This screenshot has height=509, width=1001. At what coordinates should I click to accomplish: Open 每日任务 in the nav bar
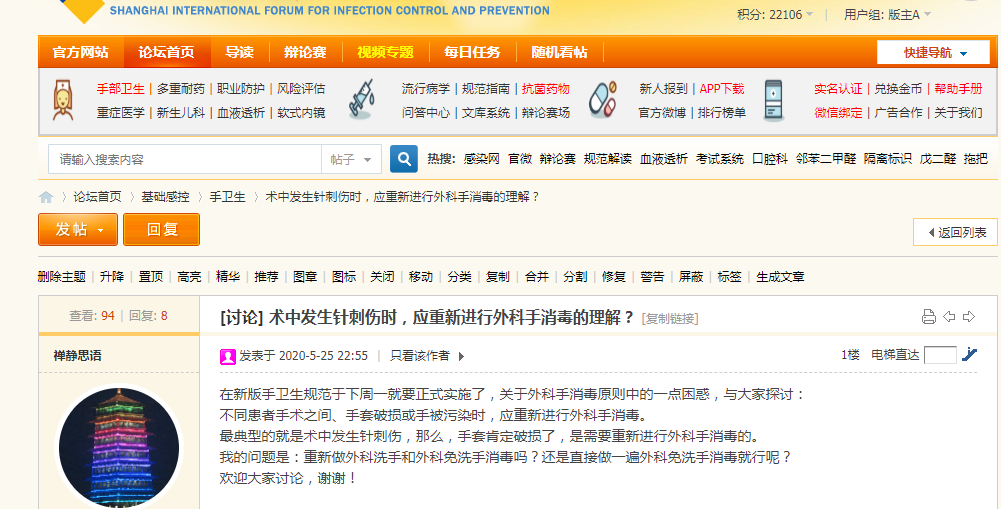pyautogui.click(x=472, y=52)
